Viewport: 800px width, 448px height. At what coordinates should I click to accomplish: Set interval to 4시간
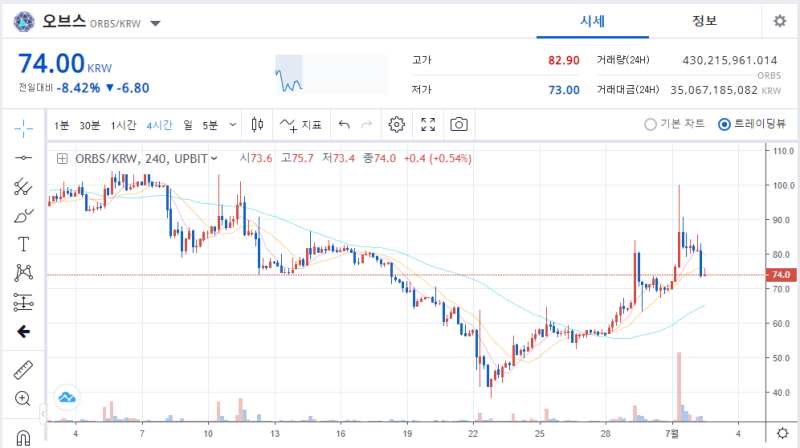point(159,125)
